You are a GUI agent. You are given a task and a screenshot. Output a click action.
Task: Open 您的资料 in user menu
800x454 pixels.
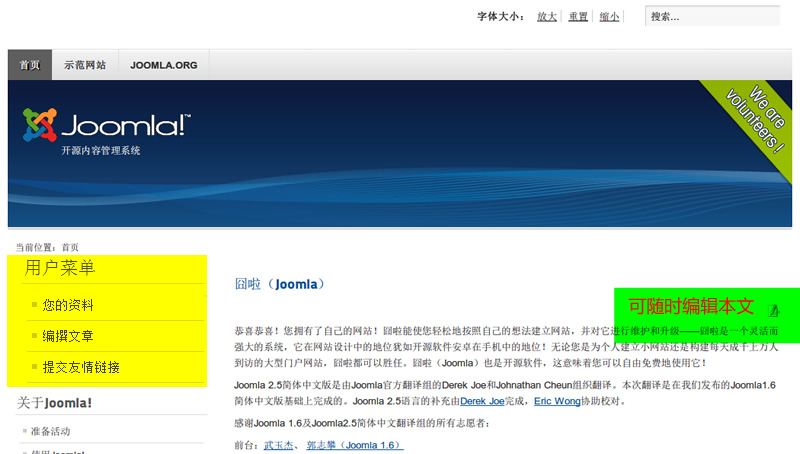[68, 305]
